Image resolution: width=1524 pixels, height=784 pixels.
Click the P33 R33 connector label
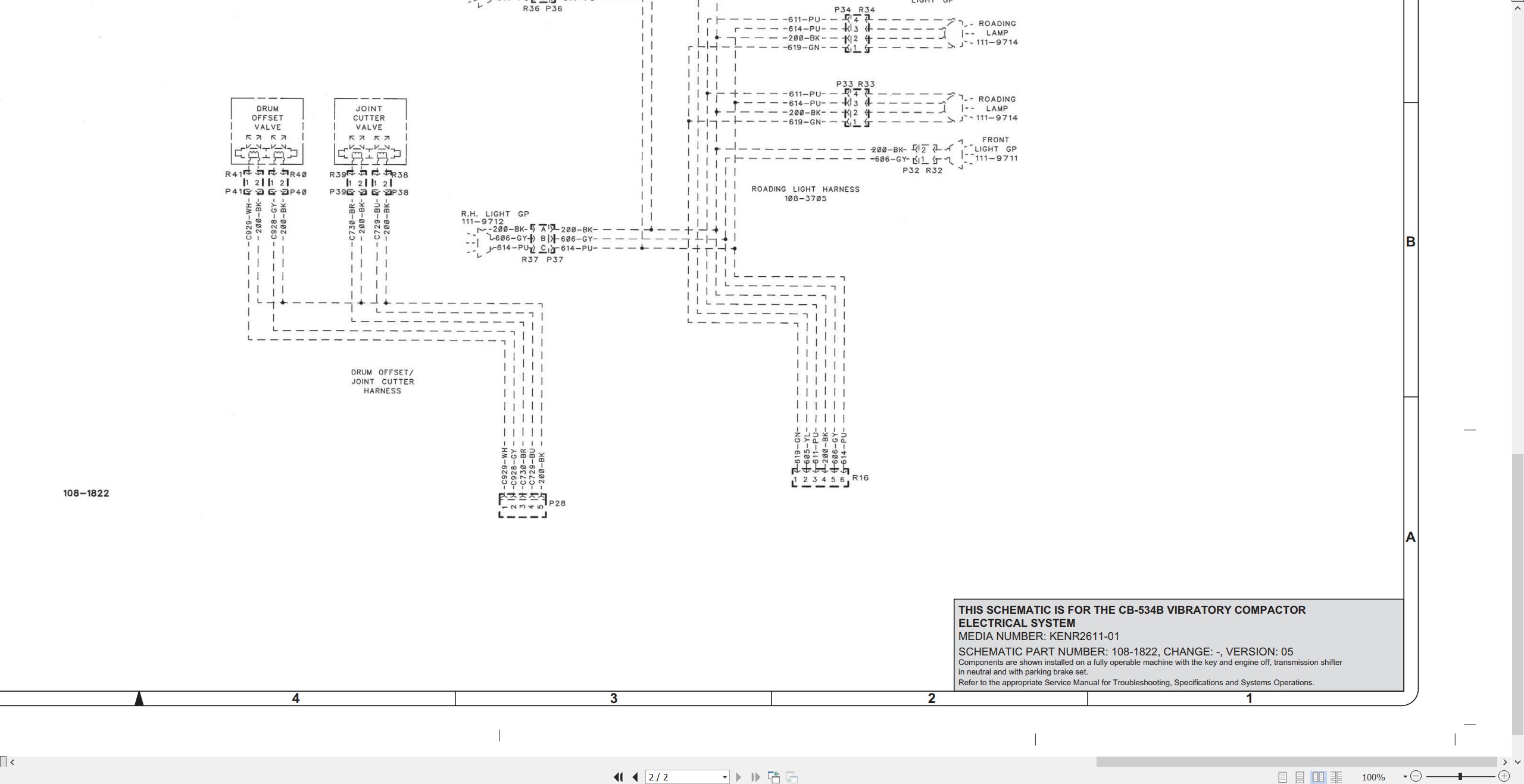(x=855, y=84)
